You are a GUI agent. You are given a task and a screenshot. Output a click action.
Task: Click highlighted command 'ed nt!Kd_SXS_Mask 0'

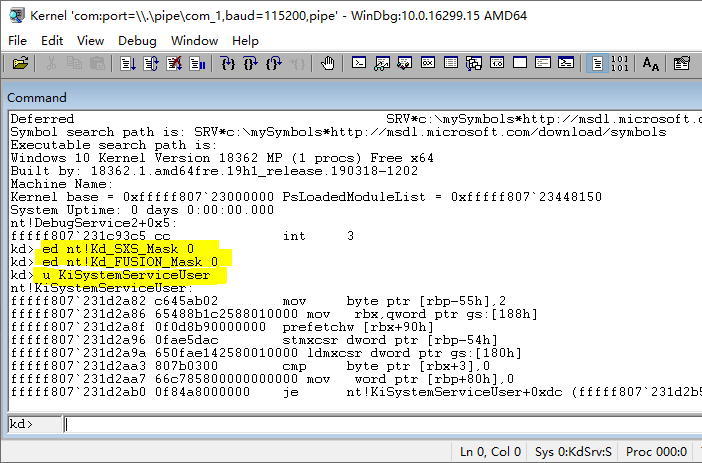[118, 249]
